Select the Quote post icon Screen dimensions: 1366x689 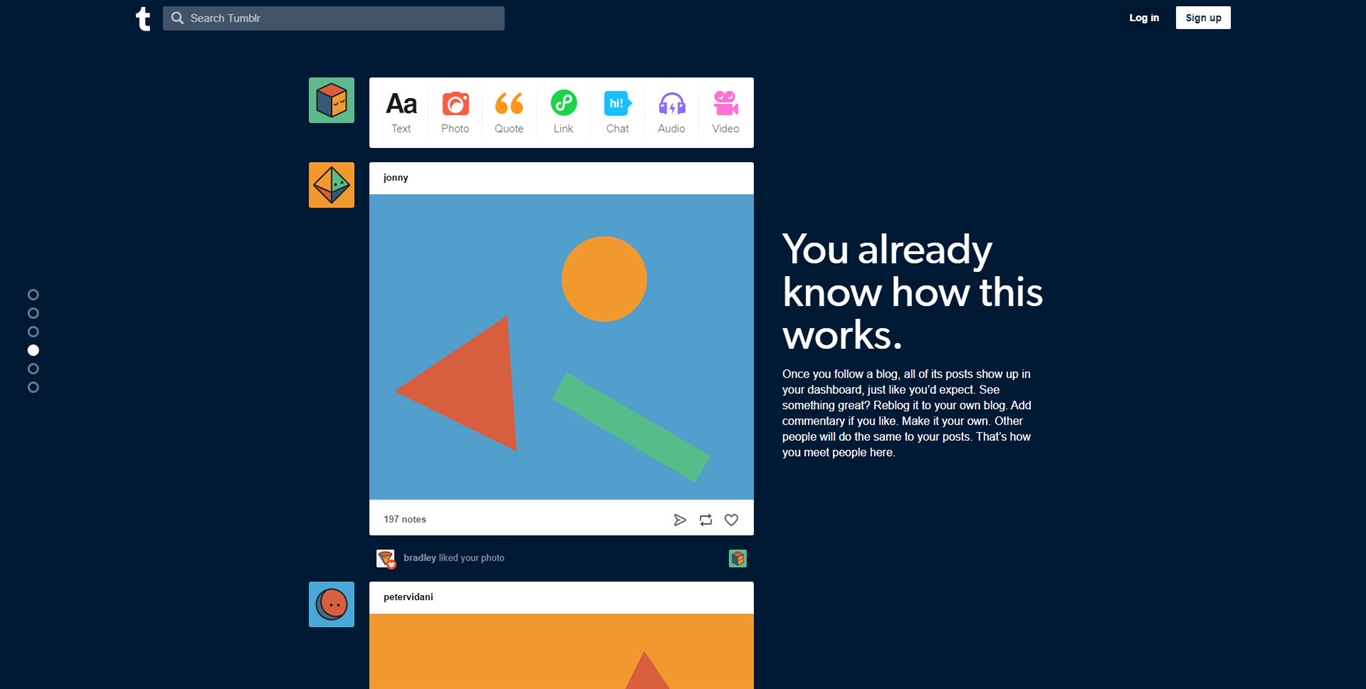pos(509,104)
